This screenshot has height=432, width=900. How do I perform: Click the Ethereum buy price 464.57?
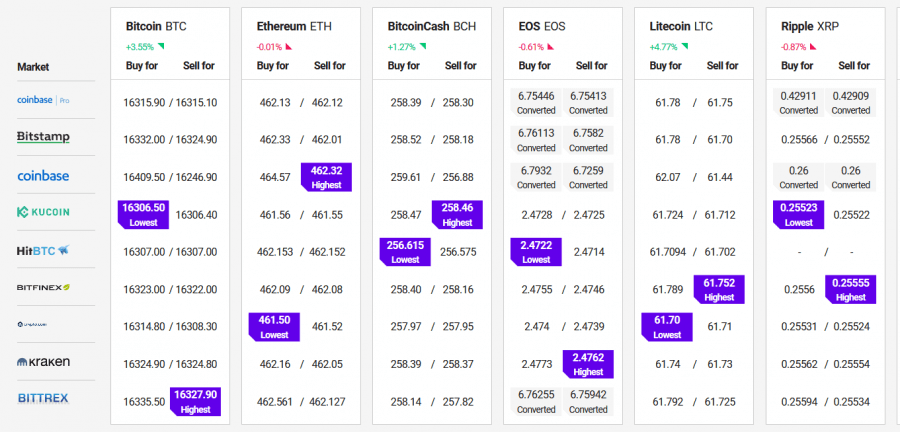[x=275, y=177]
